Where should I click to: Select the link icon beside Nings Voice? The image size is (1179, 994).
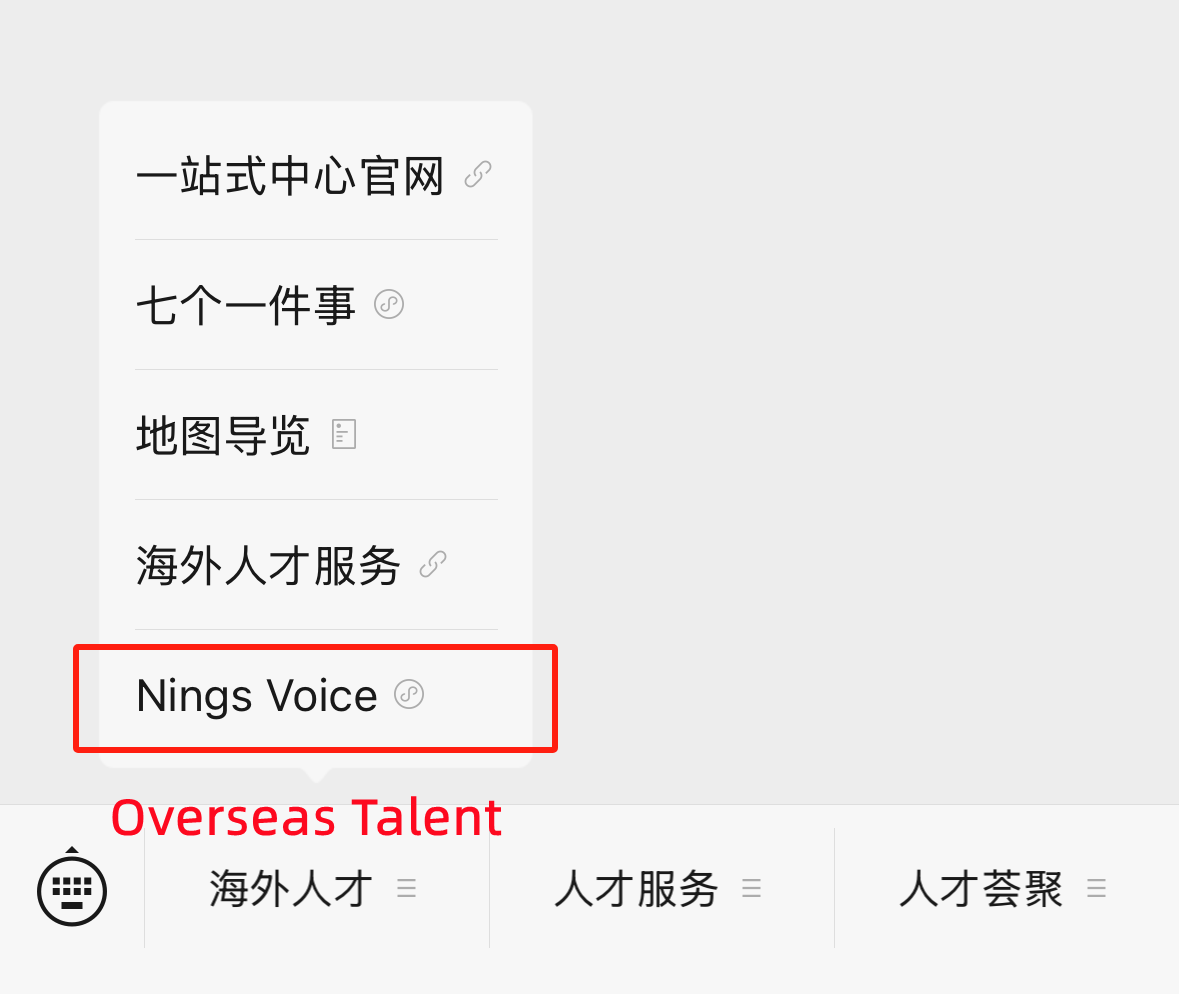[x=408, y=693]
